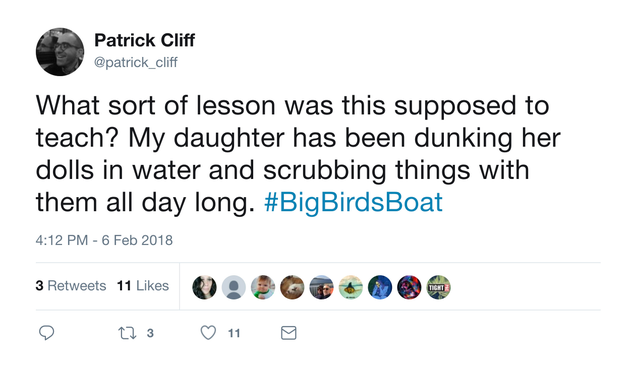The image size is (636, 368).
Task: Open the fourth brown-toned liker avatar
Action: click(x=292, y=287)
